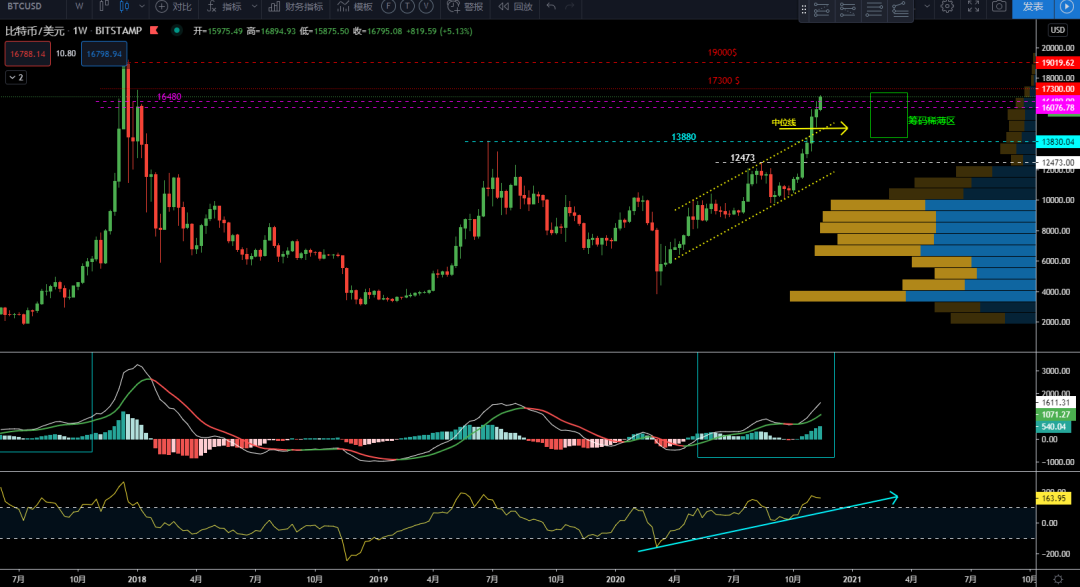The image size is (1080, 587).
Task: Take a chart snapshot with camera
Action: click(998, 6)
